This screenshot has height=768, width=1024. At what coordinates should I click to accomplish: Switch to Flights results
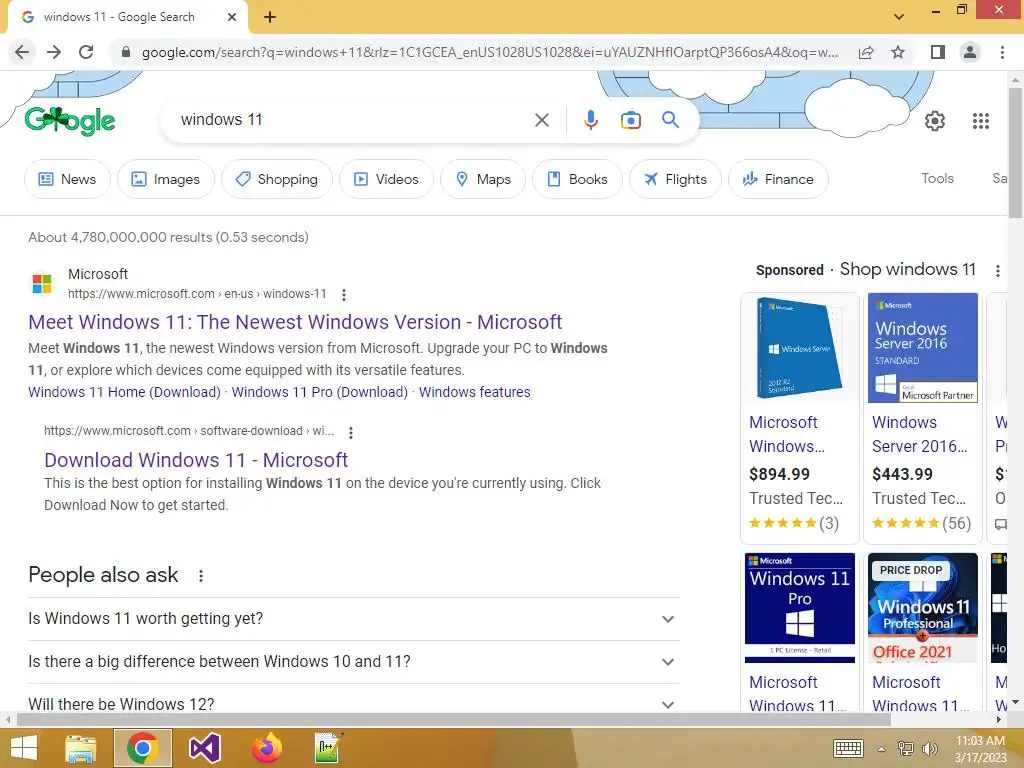[x=675, y=179]
